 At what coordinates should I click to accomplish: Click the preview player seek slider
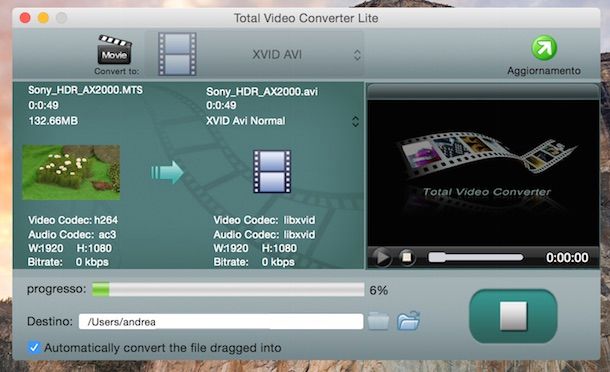475,257
